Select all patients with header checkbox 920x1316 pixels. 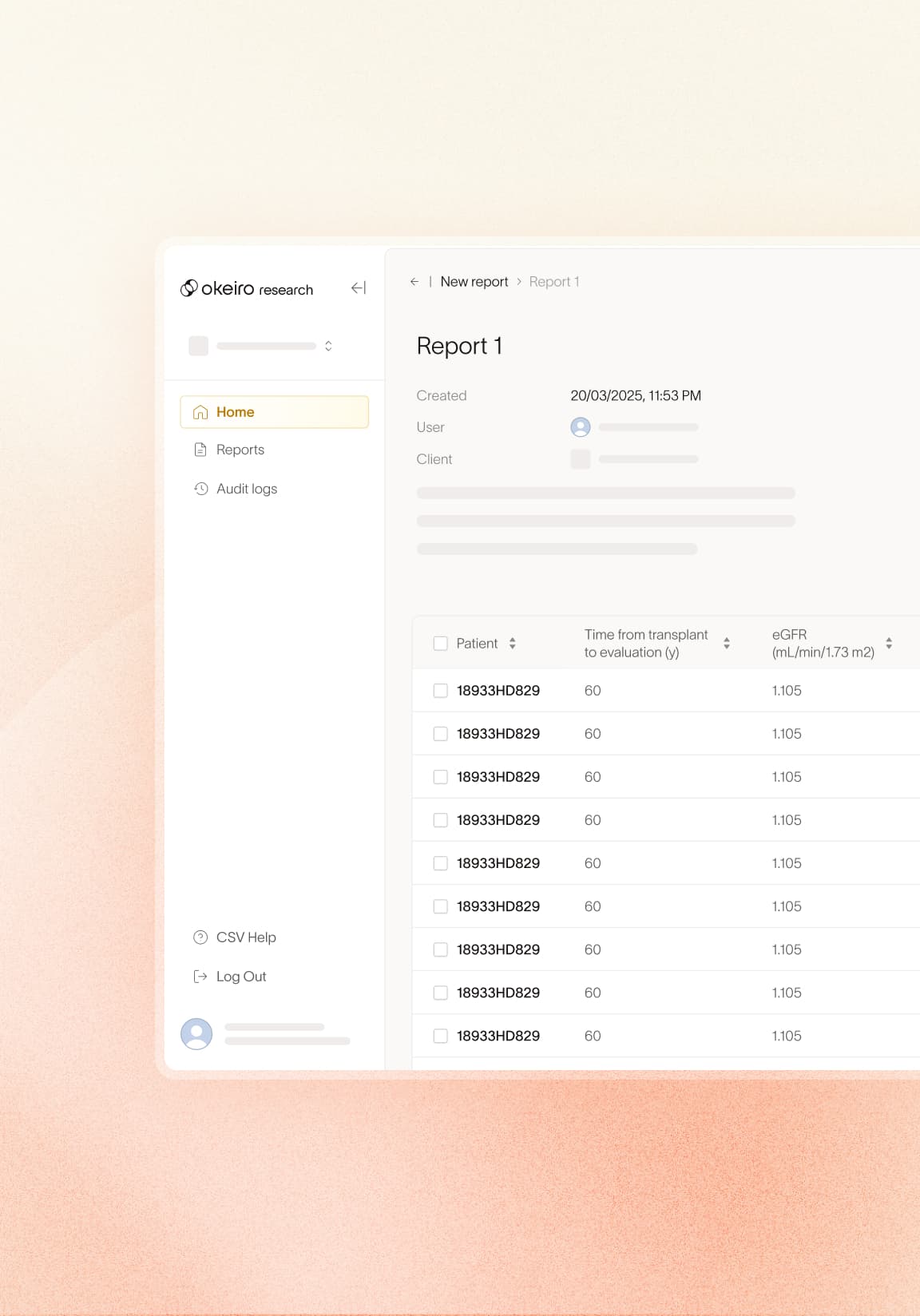click(440, 644)
